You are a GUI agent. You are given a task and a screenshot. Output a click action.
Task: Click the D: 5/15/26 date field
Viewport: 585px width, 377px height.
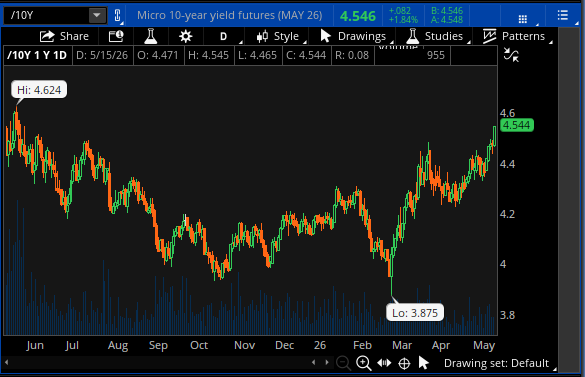(102, 55)
